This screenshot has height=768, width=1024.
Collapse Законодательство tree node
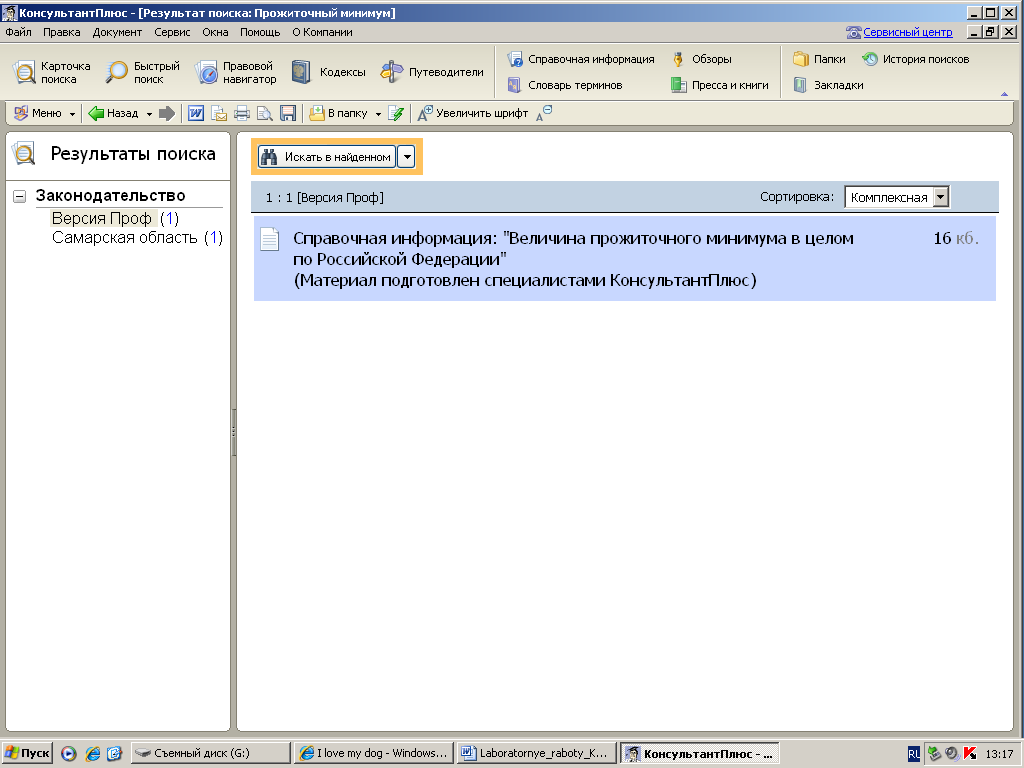pyautogui.click(x=20, y=196)
